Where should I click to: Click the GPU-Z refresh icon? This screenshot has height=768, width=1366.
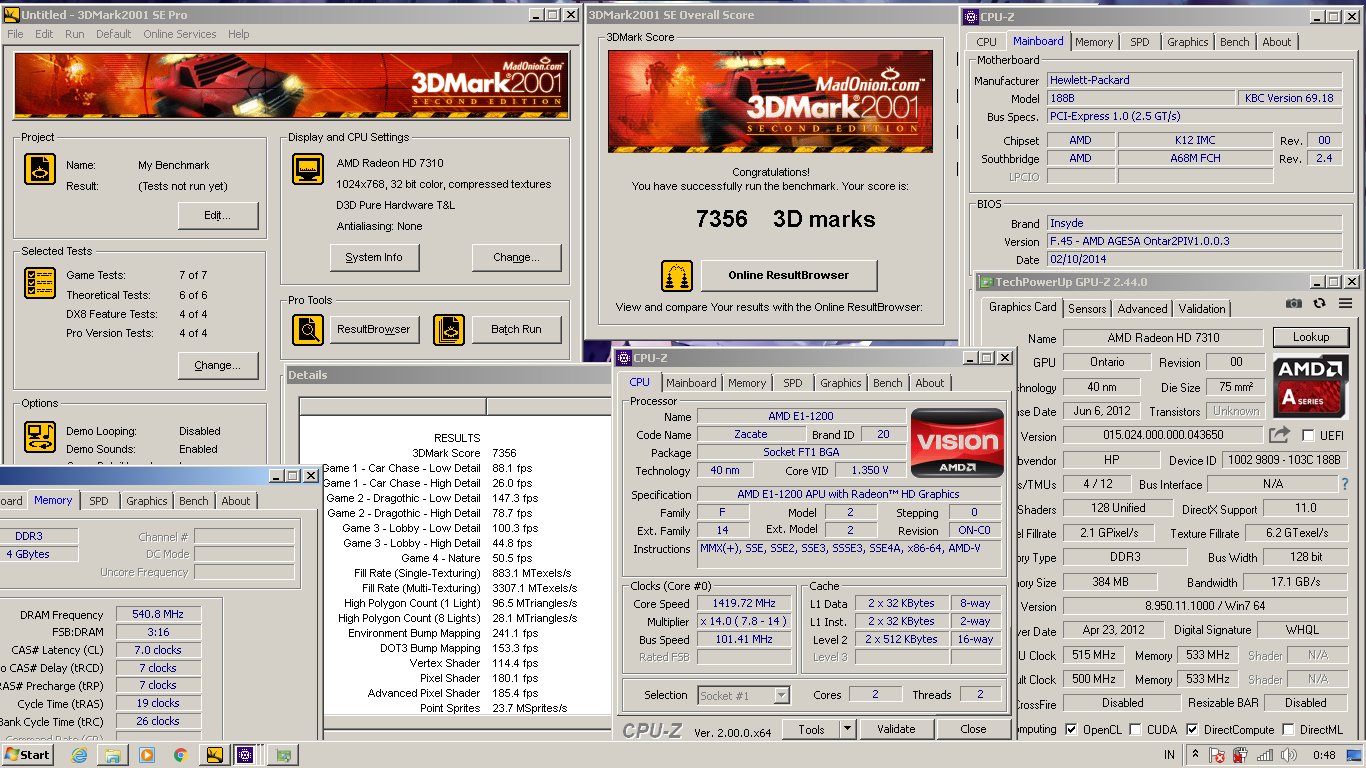pyautogui.click(x=1319, y=303)
